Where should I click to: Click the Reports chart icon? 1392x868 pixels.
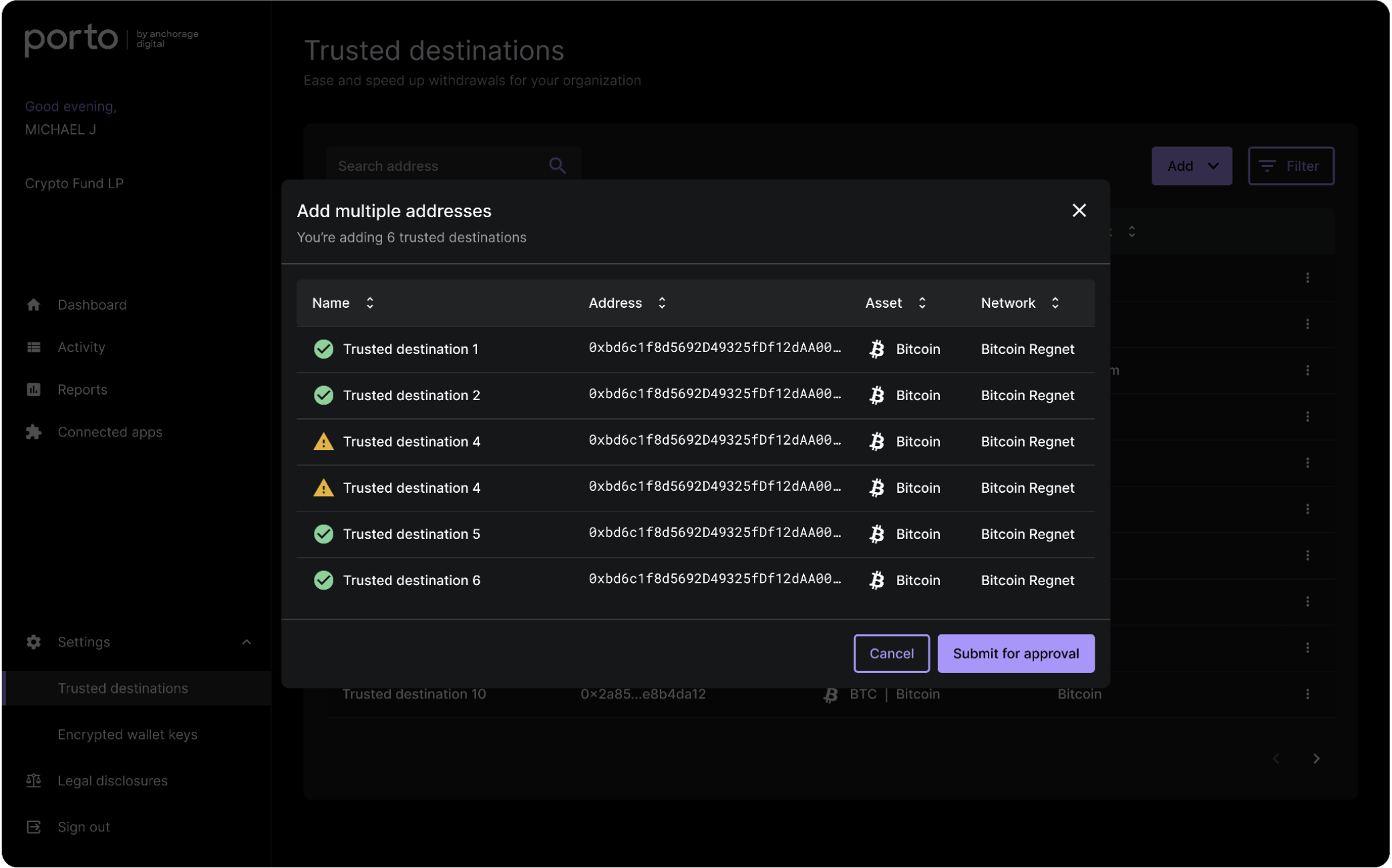[x=33, y=389]
